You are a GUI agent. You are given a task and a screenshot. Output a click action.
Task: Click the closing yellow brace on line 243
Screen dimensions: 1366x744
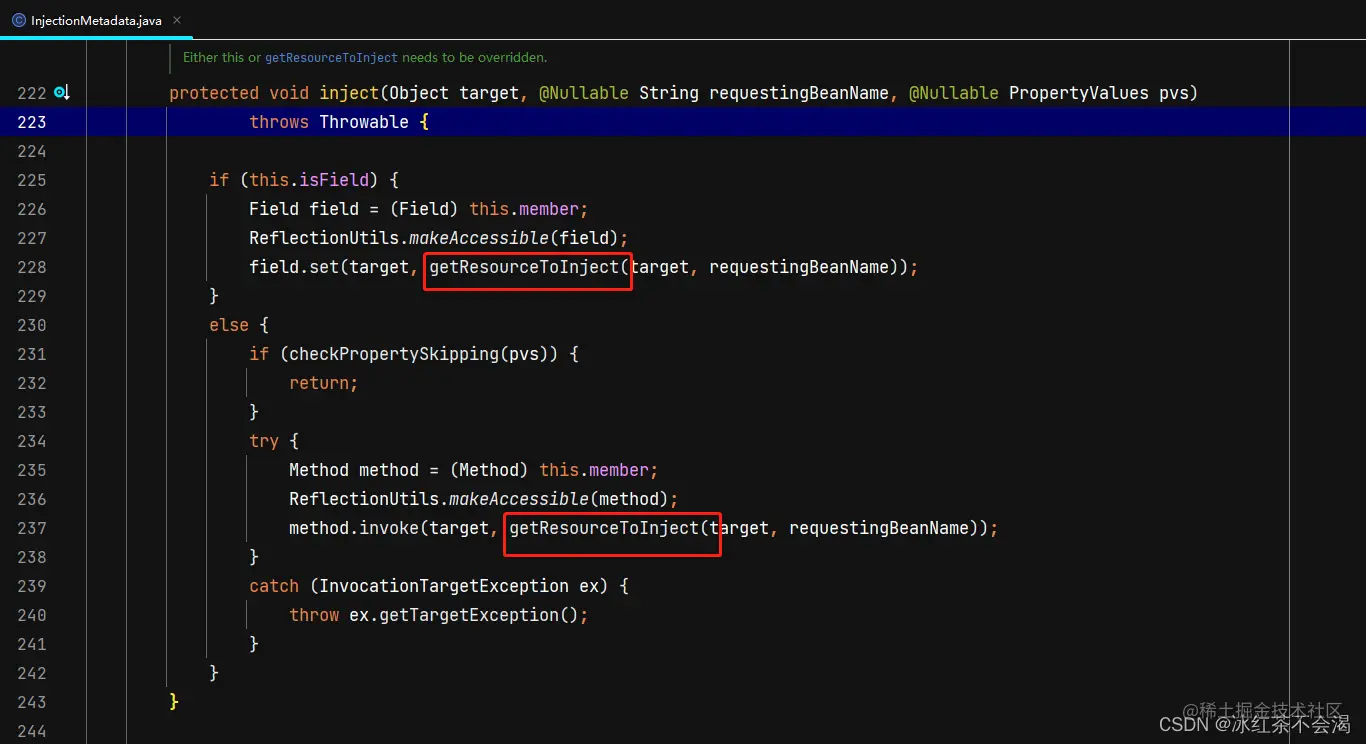(174, 702)
